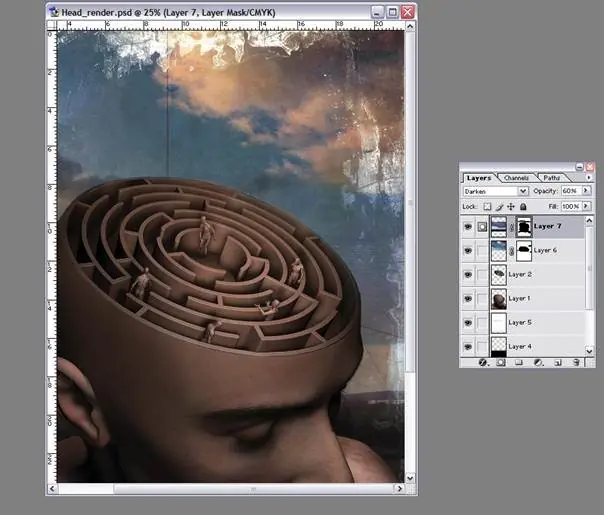604x515 pixels.
Task: Click the Layer 2 thumbnail
Action: pos(499,275)
